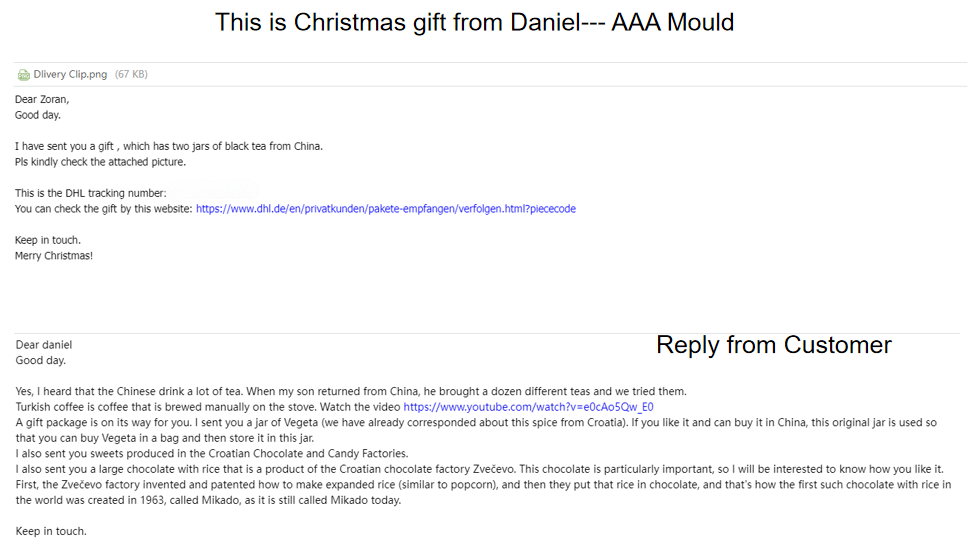The height and width of the screenshot is (552, 979).
Task: Click the 'Reply from Customer' heading
Action: pos(773,345)
